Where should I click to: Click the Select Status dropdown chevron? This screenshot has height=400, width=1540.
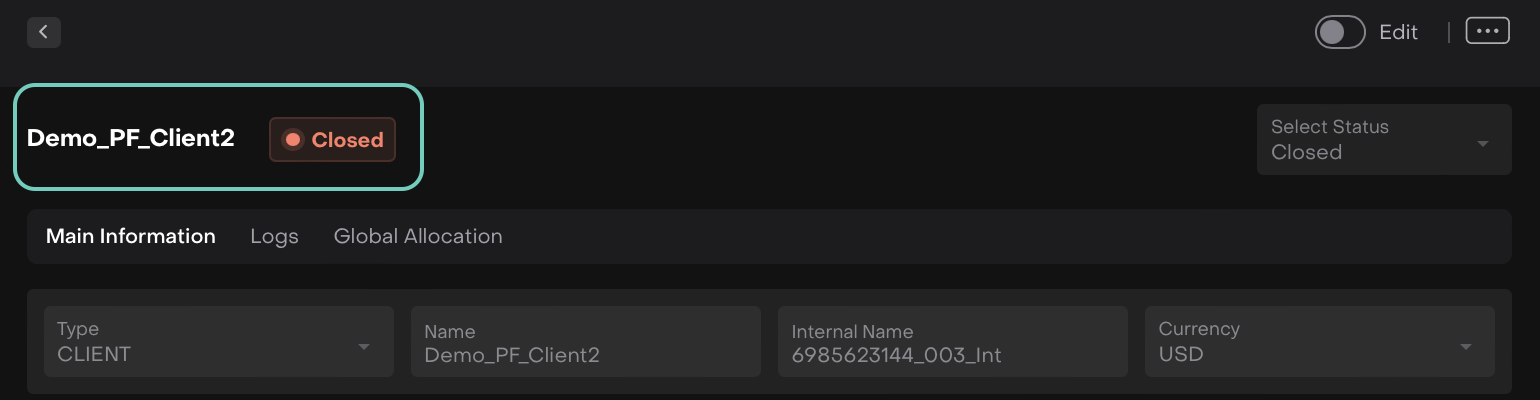(1482, 143)
